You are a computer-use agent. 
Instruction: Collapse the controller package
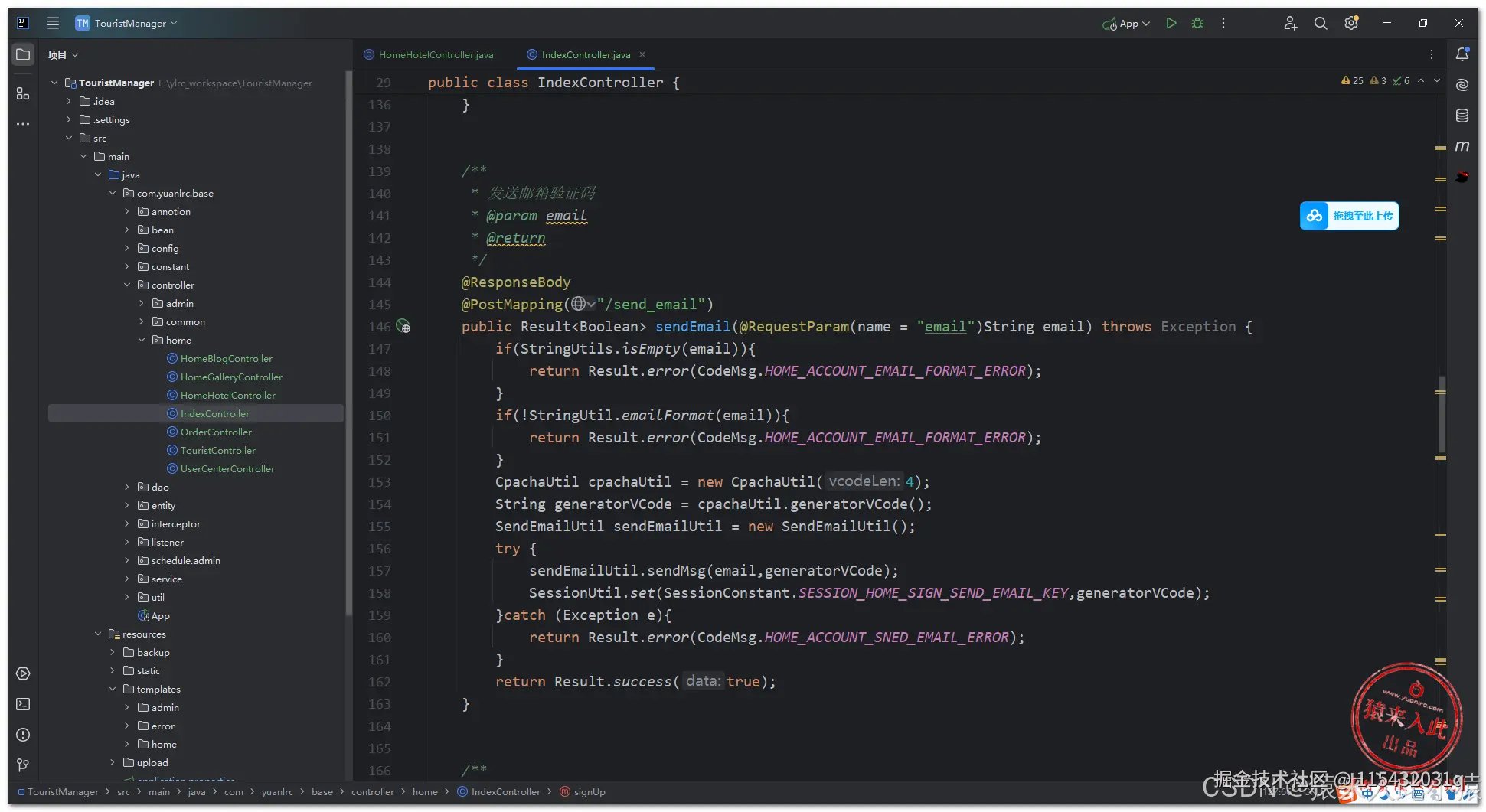coord(127,285)
